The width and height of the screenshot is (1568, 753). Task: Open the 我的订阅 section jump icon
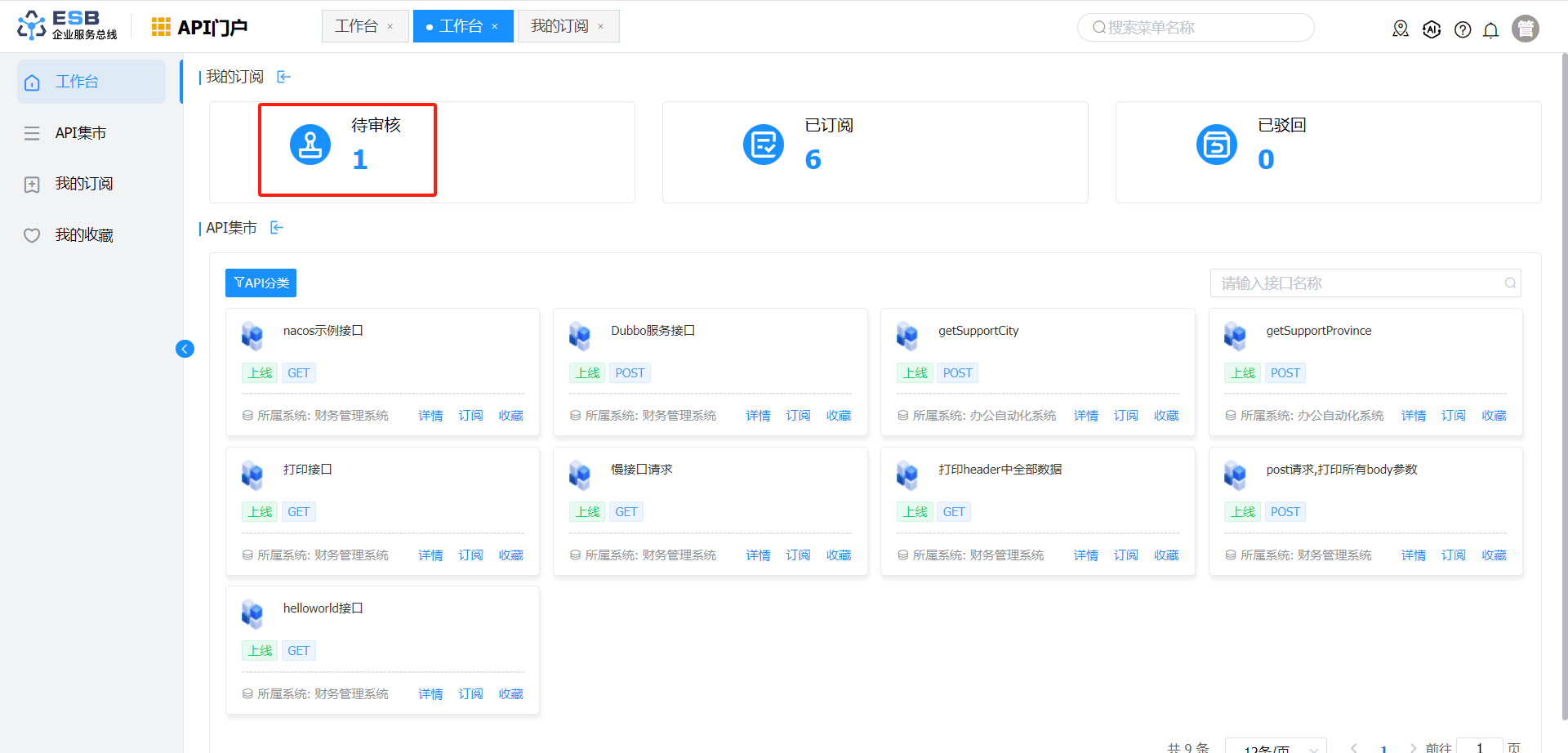coord(283,77)
